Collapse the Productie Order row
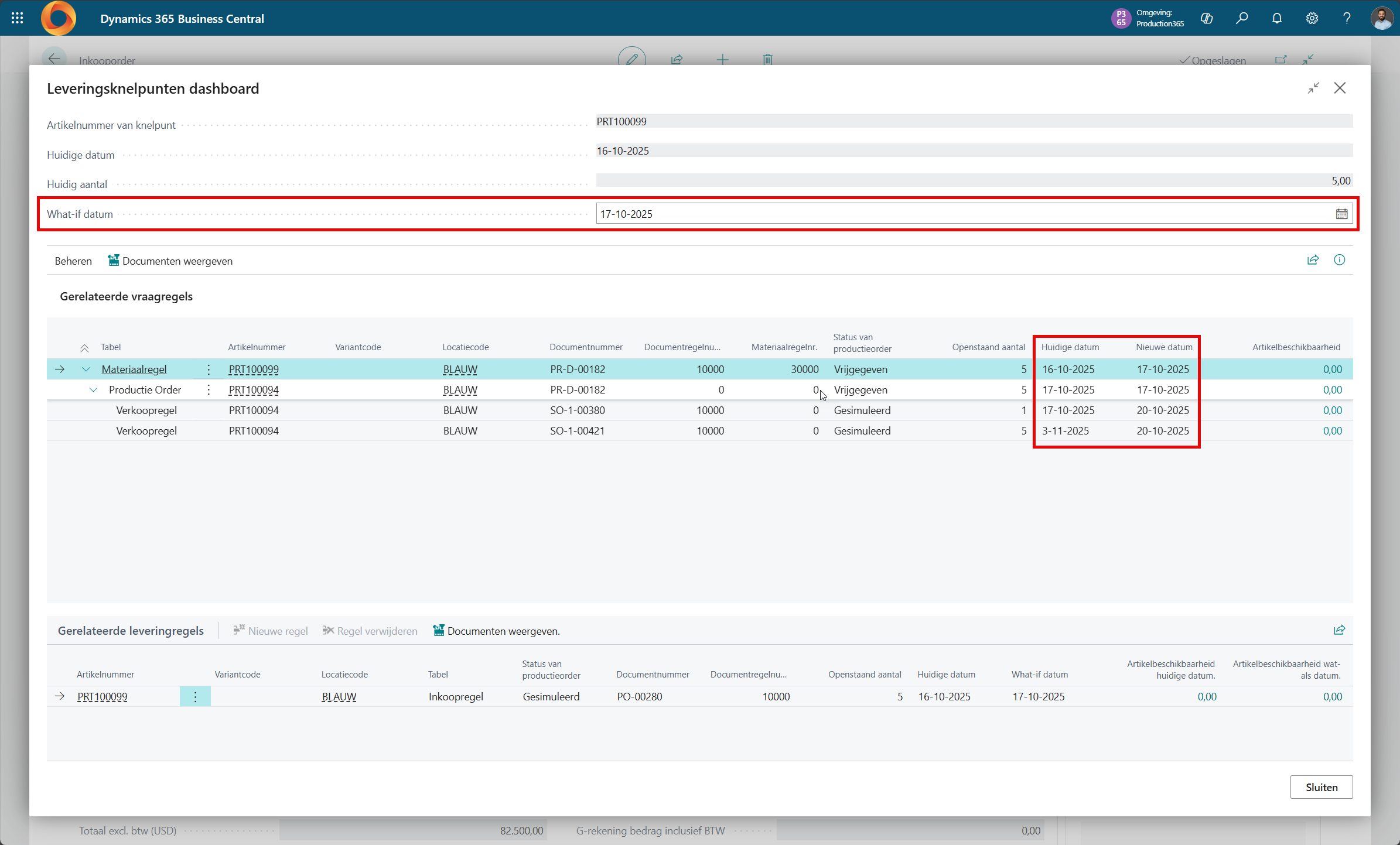Image resolution: width=1400 pixels, height=845 pixels. click(x=93, y=390)
